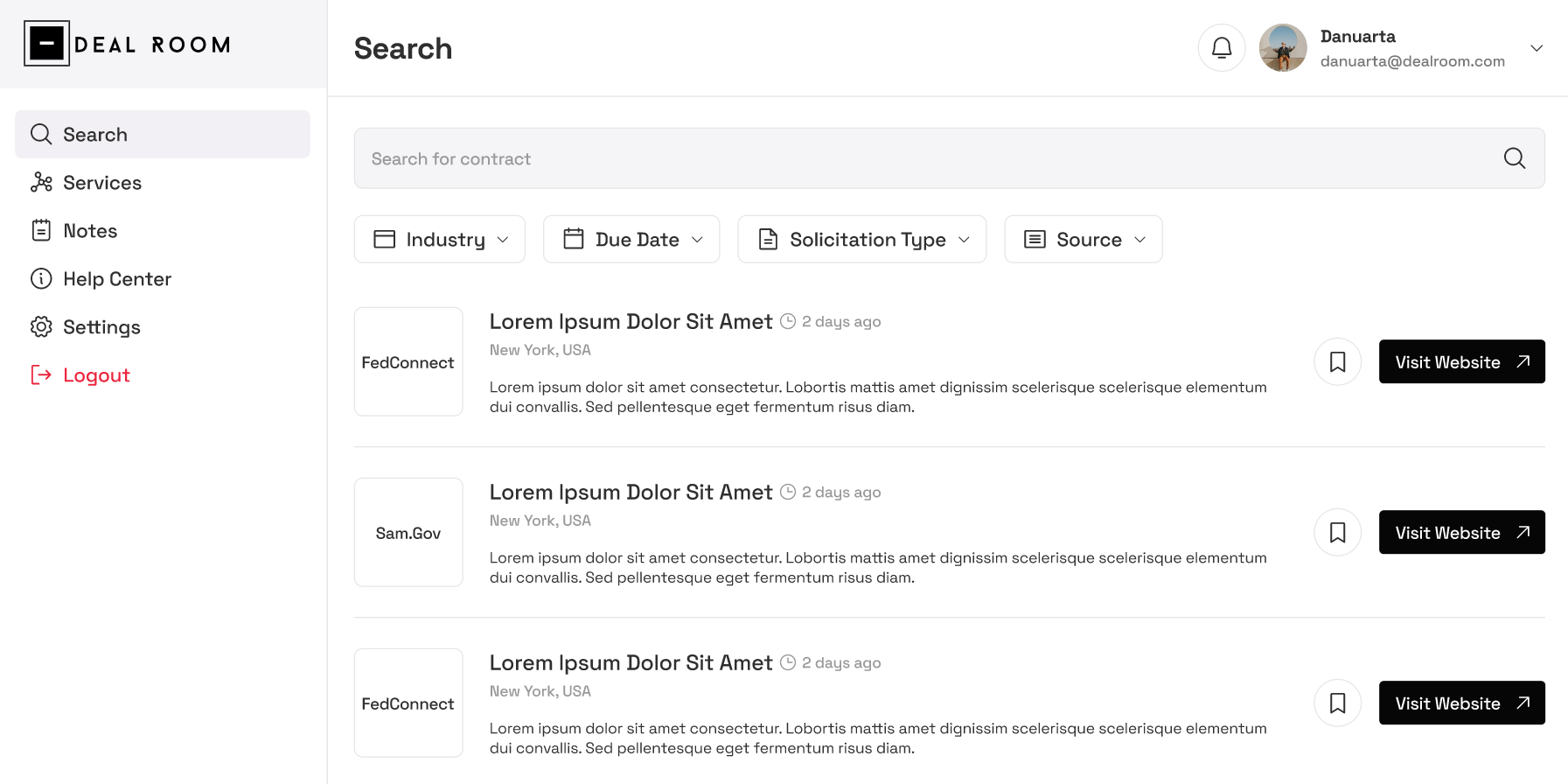Open the user profile avatar photo
1568x784 pixels.
click(1282, 48)
